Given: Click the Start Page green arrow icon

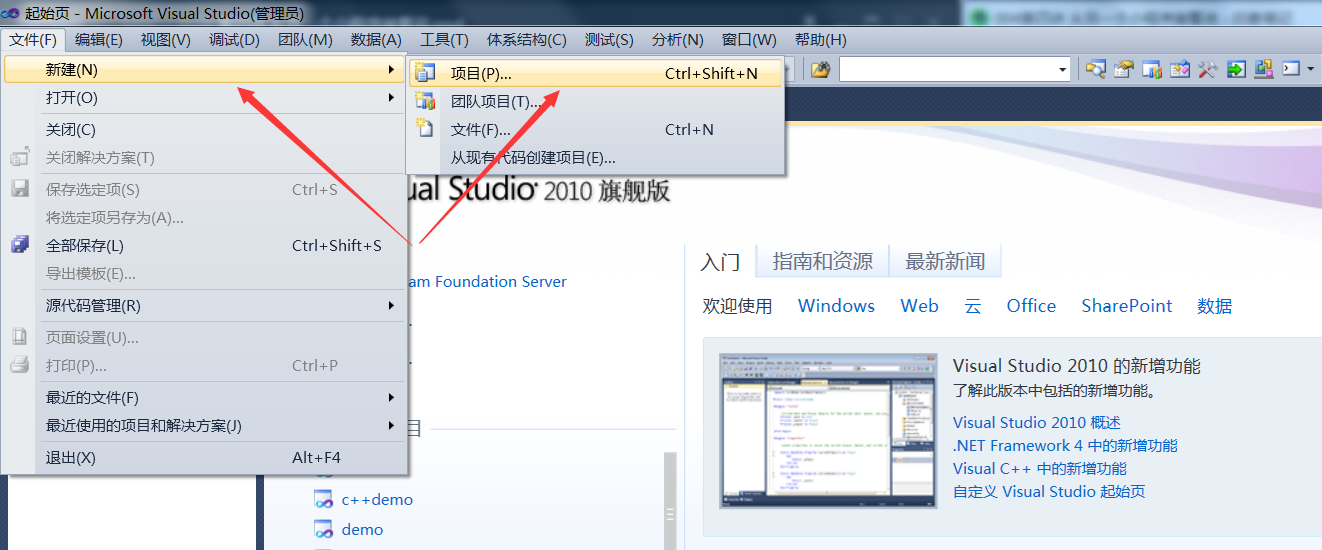Looking at the screenshot, I should (1236, 69).
